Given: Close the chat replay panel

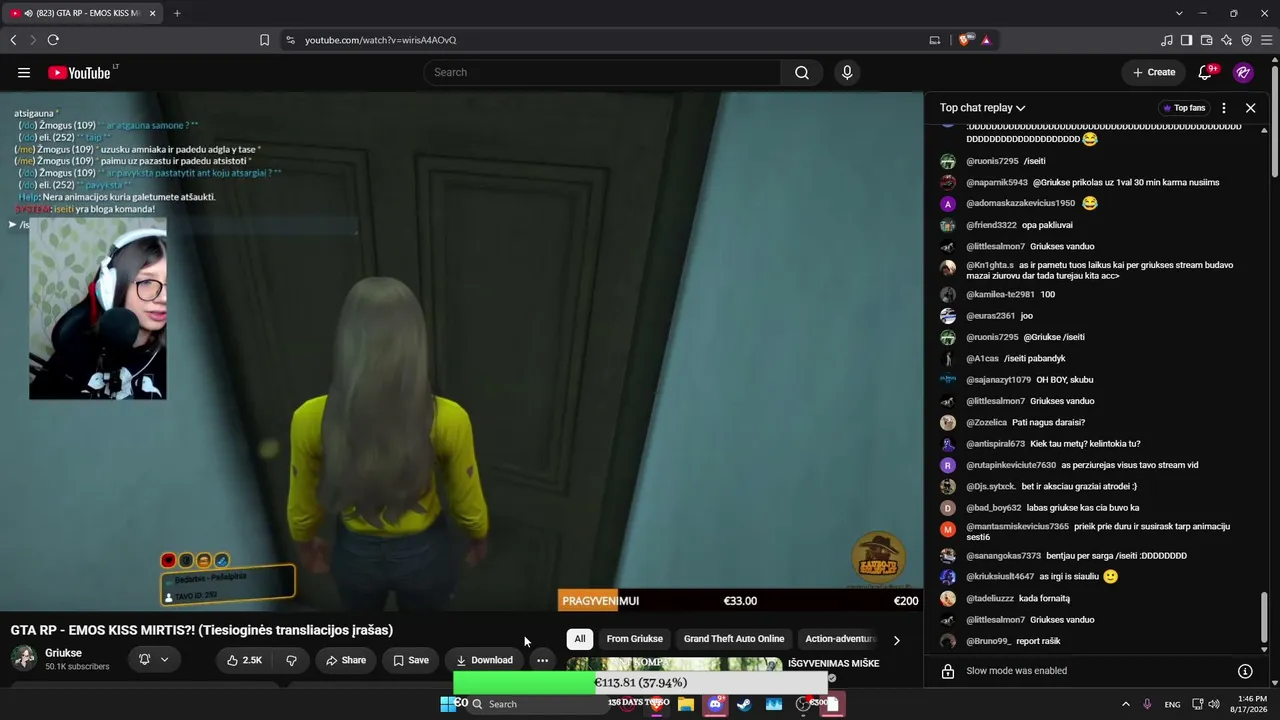Looking at the screenshot, I should pyautogui.click(x=1250, y=108).
